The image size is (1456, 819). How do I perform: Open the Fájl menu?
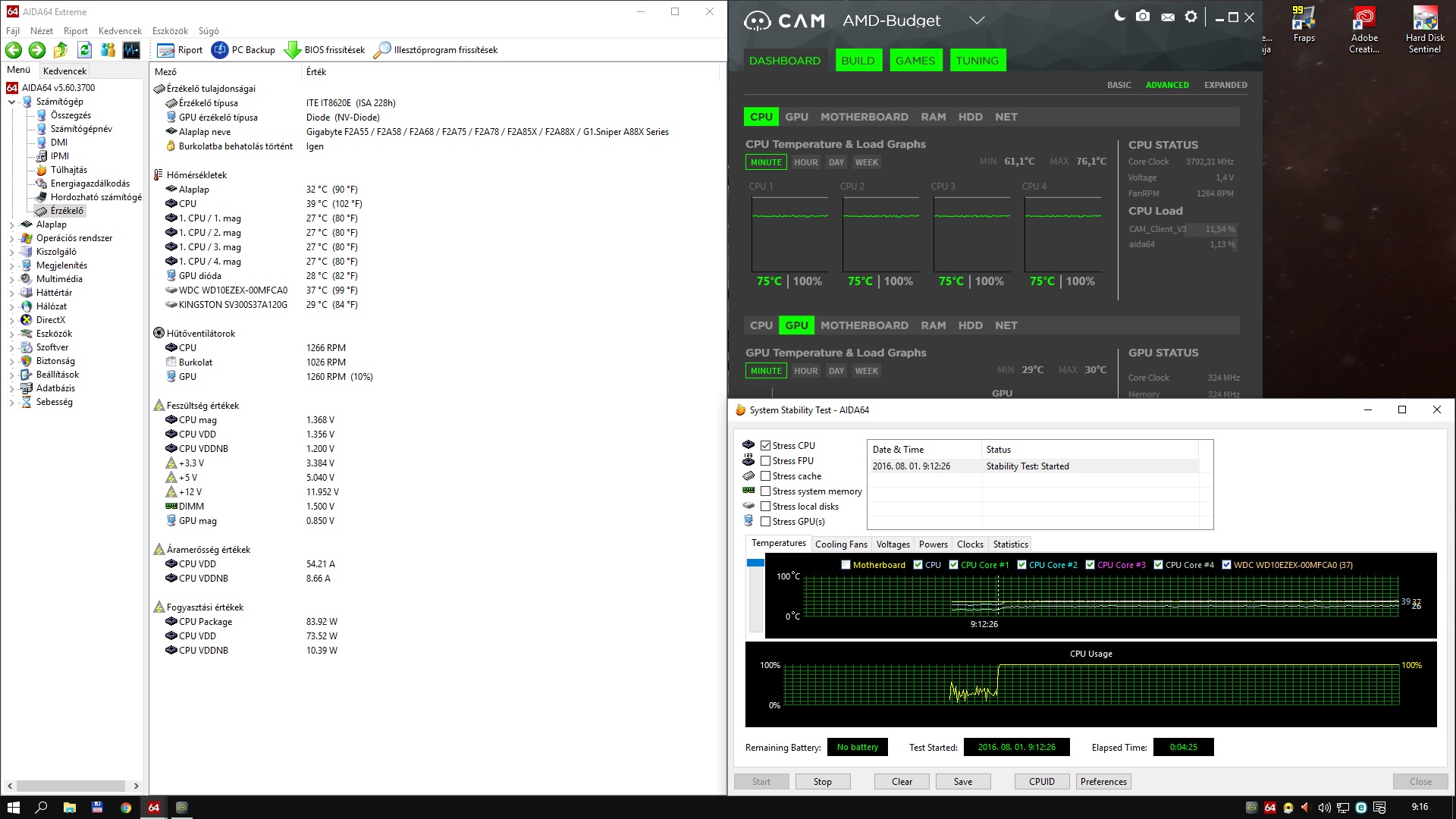point(13,31)
